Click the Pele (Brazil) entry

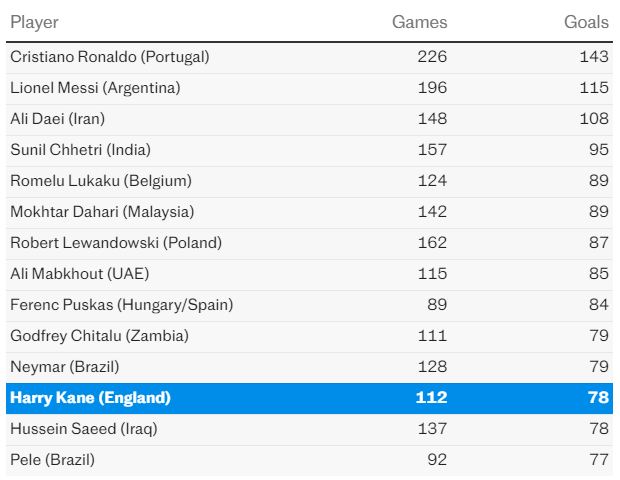tap(52, 460)
